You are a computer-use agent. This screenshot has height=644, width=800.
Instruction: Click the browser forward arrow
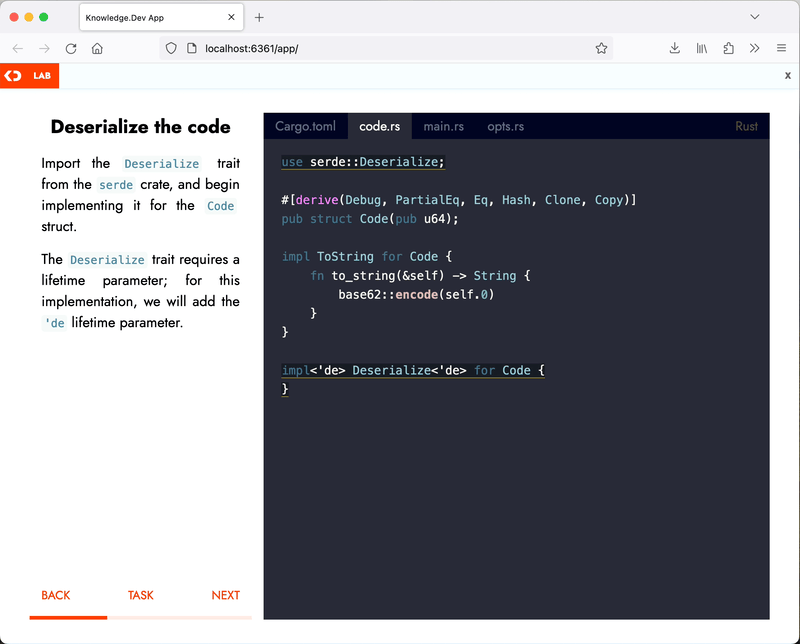(44, 48)
